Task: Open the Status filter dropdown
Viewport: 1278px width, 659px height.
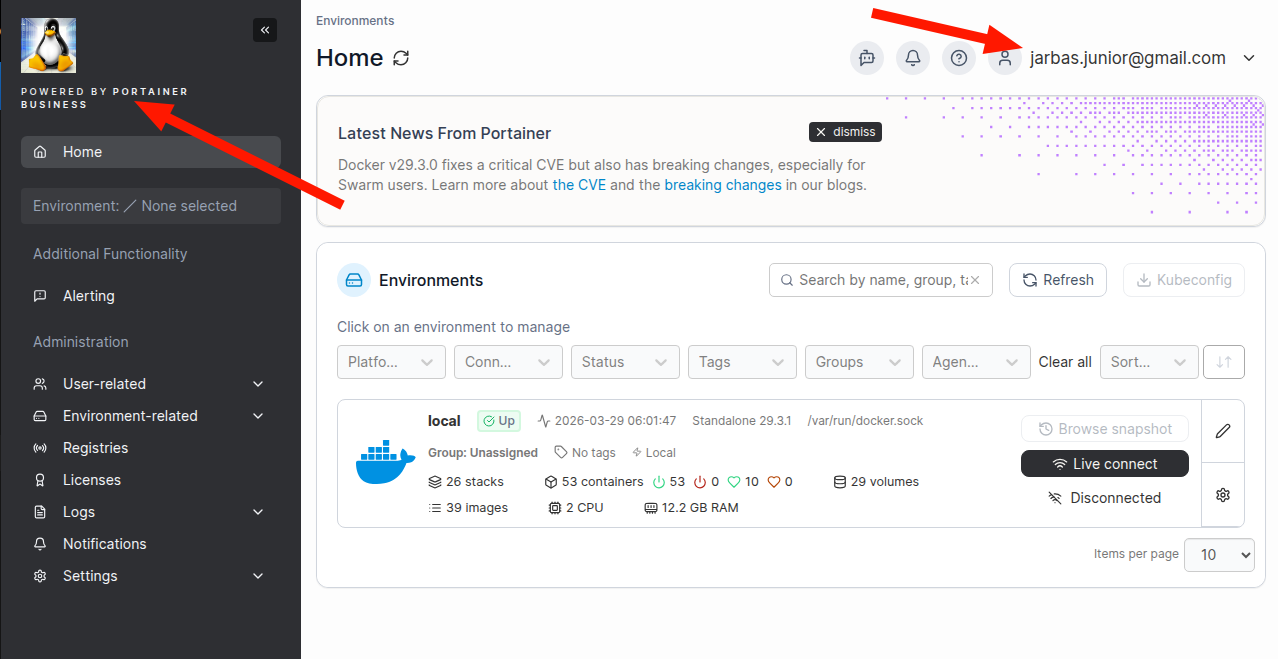Action: (624, 362)
